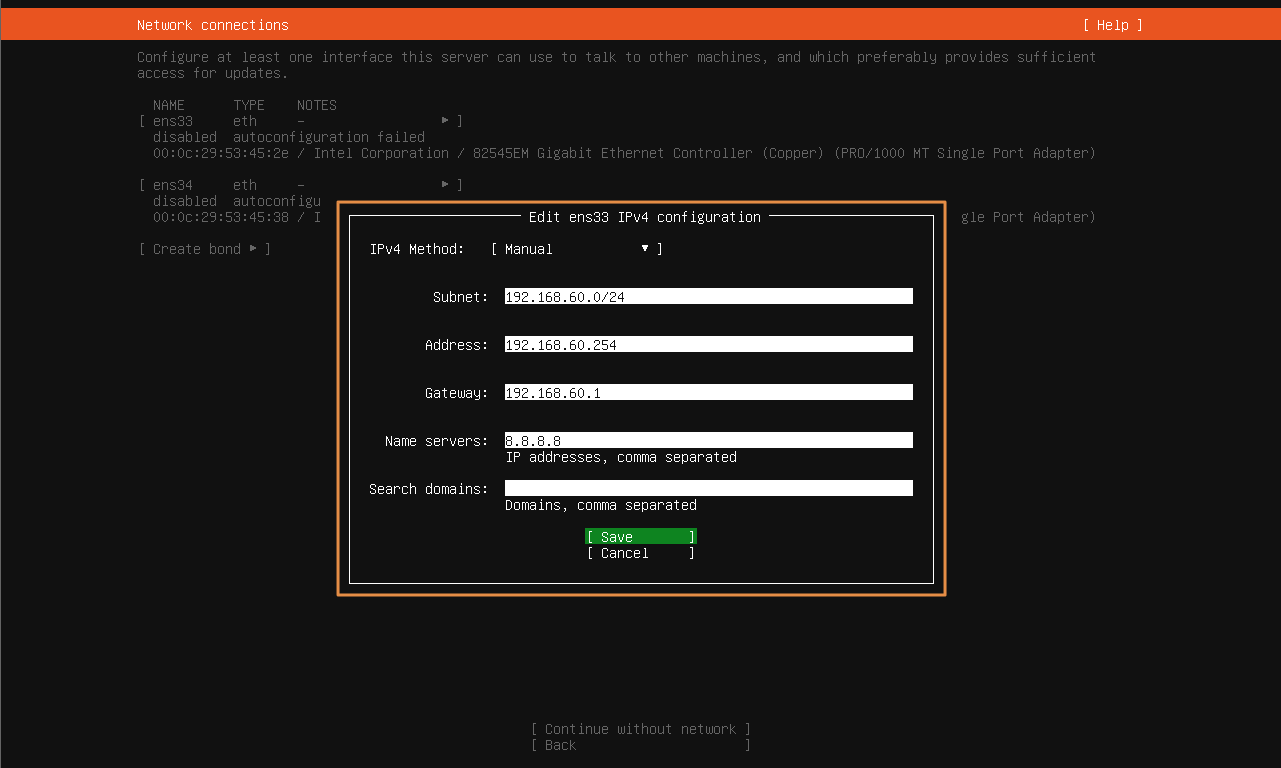Save the IPv4 configuration
The width and height of the screenshot is (1281, 768).
pyautogui.click(x=641, y=537)
